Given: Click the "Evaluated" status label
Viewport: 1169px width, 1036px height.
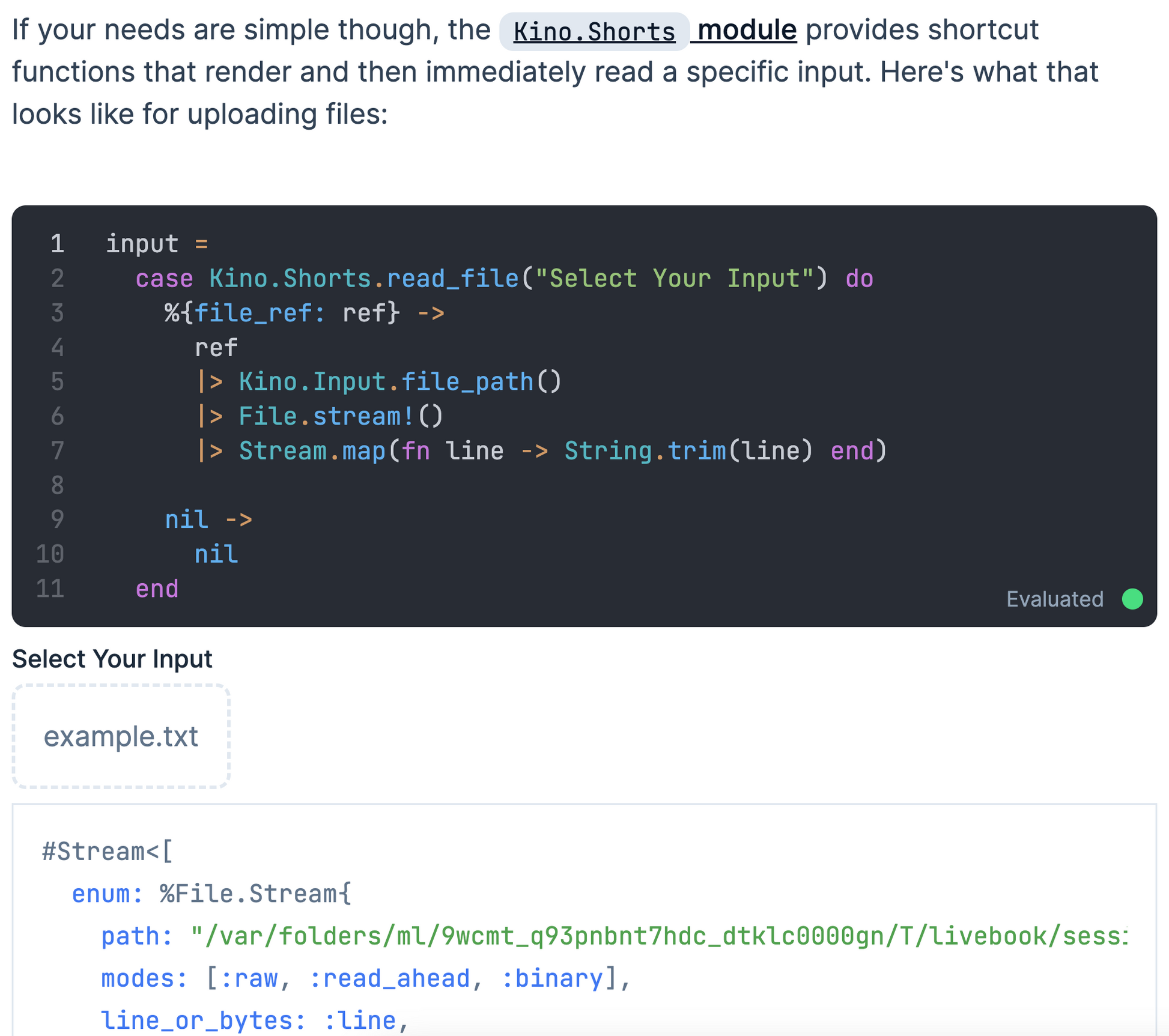Looking at the screenshot, I should pyautogui.click(x=1054, y=599).
